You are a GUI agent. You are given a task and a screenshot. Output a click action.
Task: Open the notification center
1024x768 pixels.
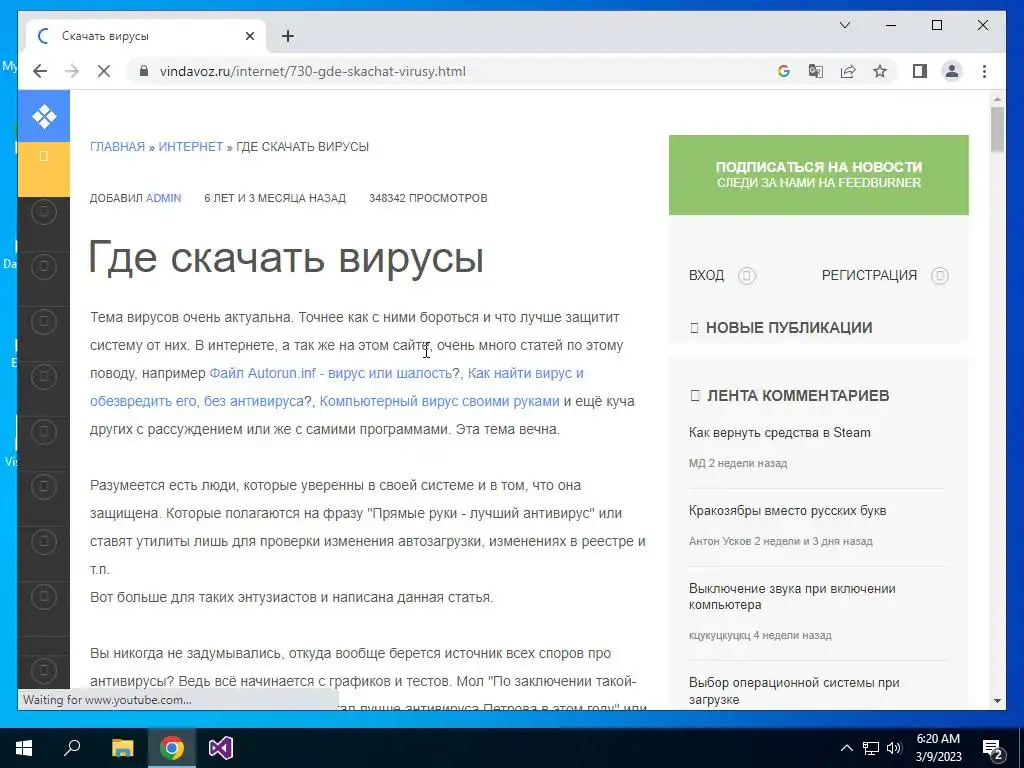pyautogui.click(x=993, y=749)
